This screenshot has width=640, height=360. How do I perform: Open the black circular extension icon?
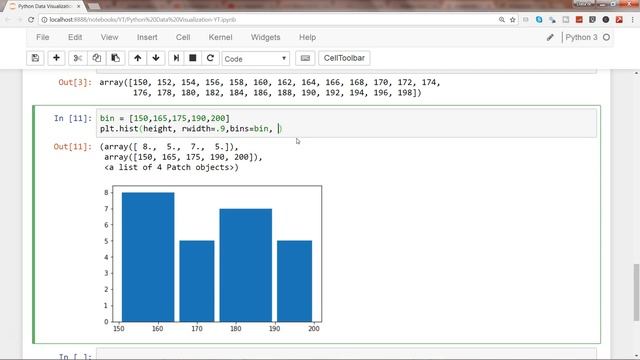pyautogui.click(x=606, y=20)
